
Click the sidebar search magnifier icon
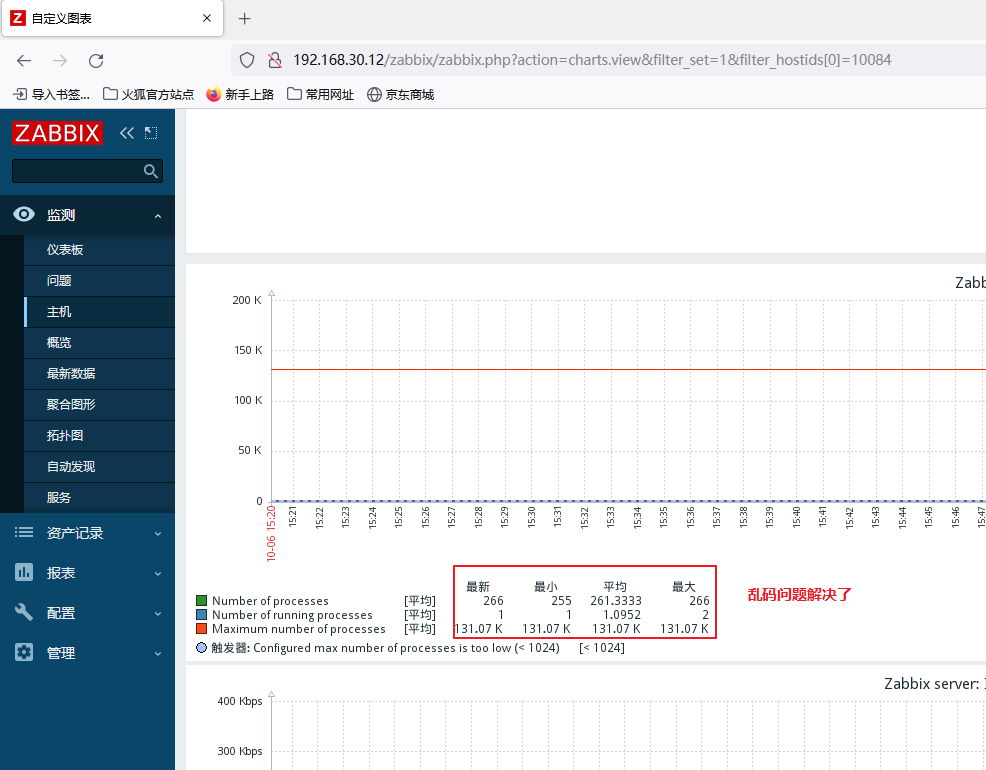pos(150,171)
